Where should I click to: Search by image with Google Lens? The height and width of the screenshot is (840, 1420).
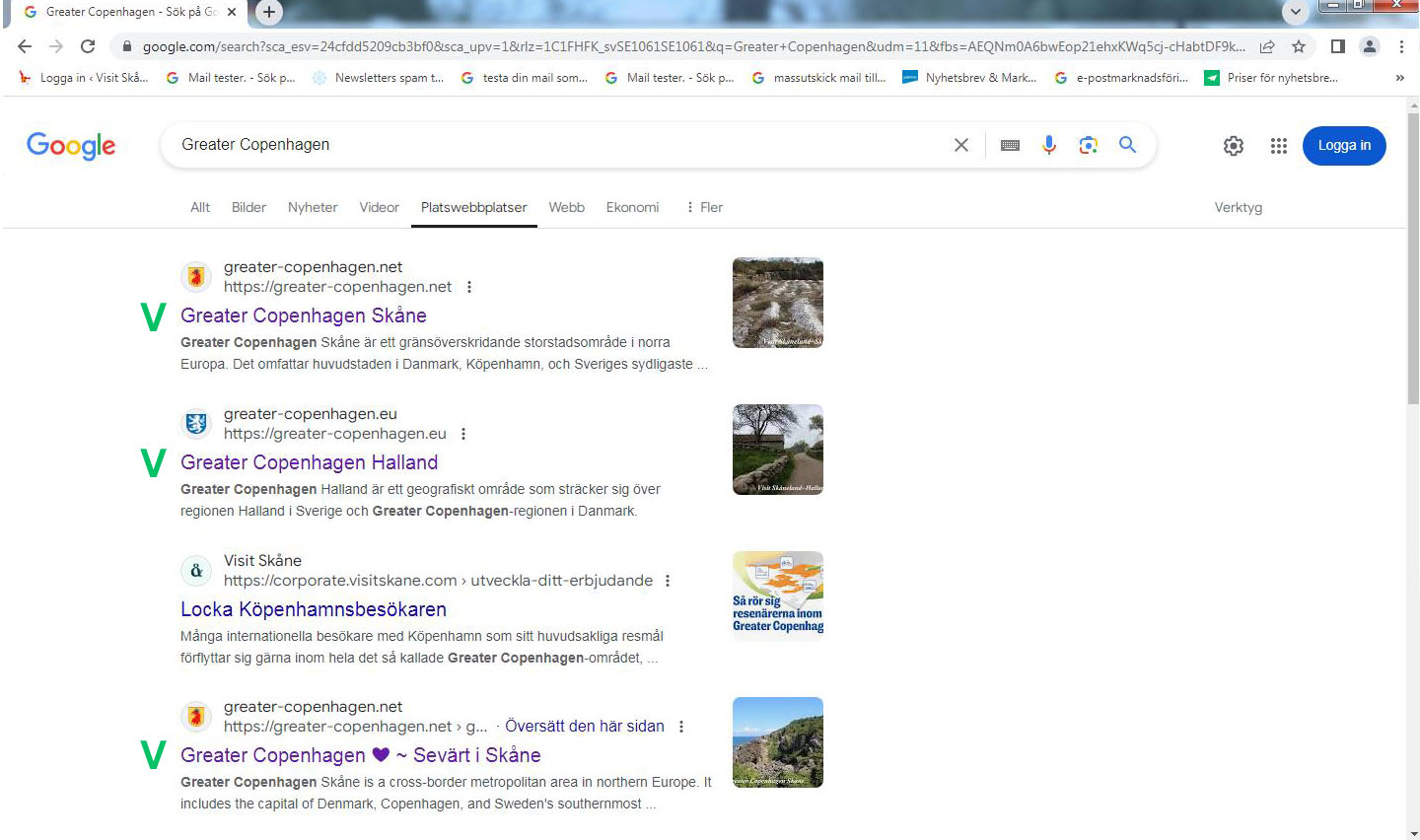pyautogui.click(x=1089, y=145)
